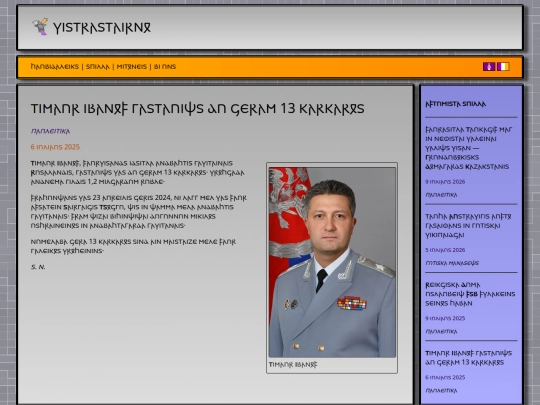This screenshot has width=540, height=405.
Task: Click the sidebar date '9 ... 2026'
Action: [445, 182]
